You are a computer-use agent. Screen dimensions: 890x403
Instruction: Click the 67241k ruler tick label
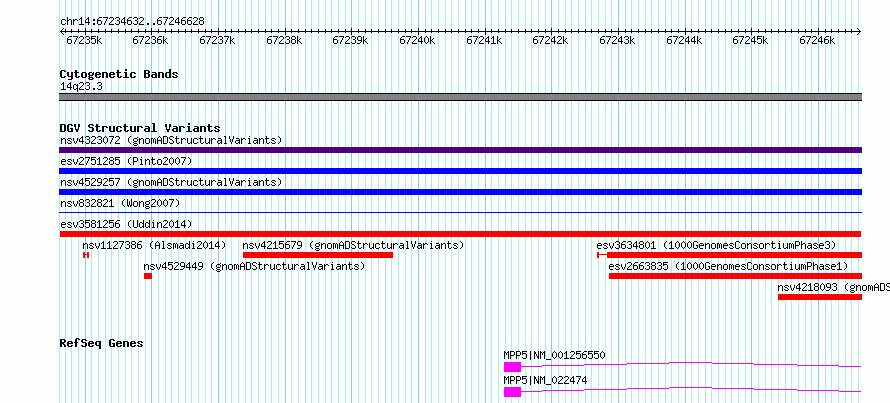pyautogui.click(x=484, y=40)
